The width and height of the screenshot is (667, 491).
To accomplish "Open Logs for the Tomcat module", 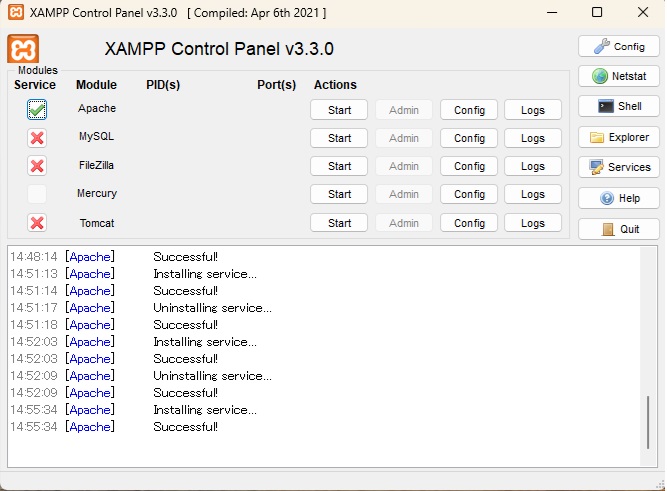I will 533,223.
